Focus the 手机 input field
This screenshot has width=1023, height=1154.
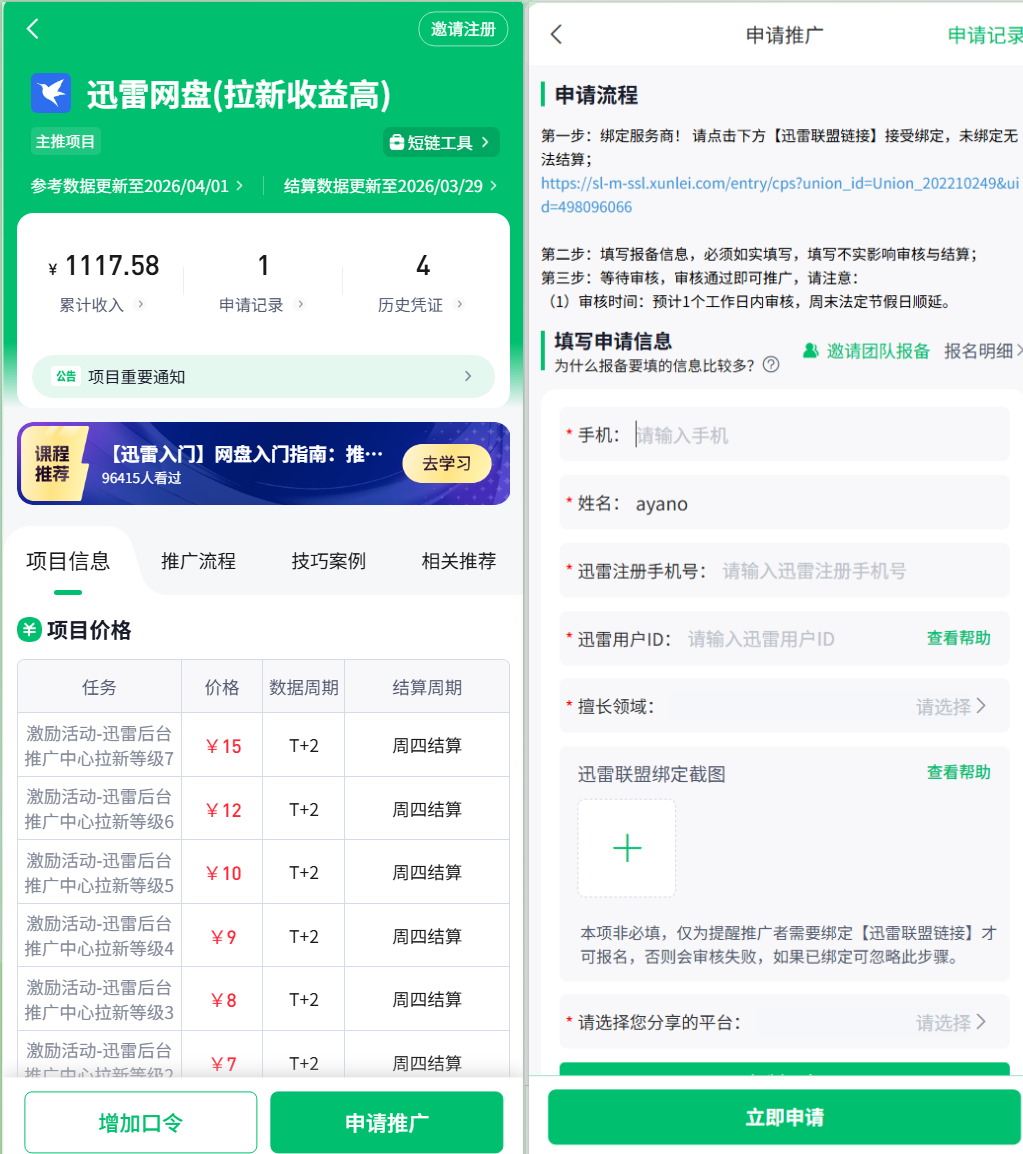click(784, 435)
